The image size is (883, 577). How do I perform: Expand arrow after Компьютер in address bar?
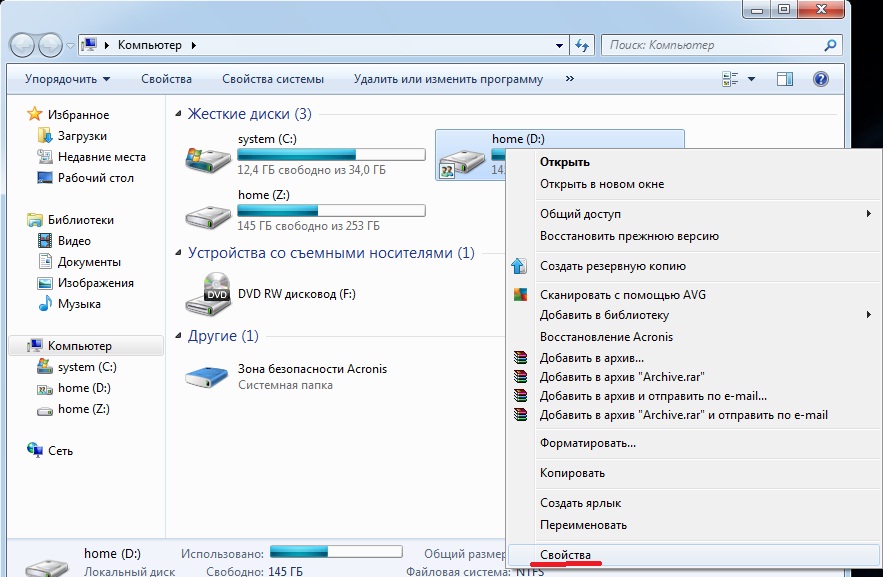[194, 46]
